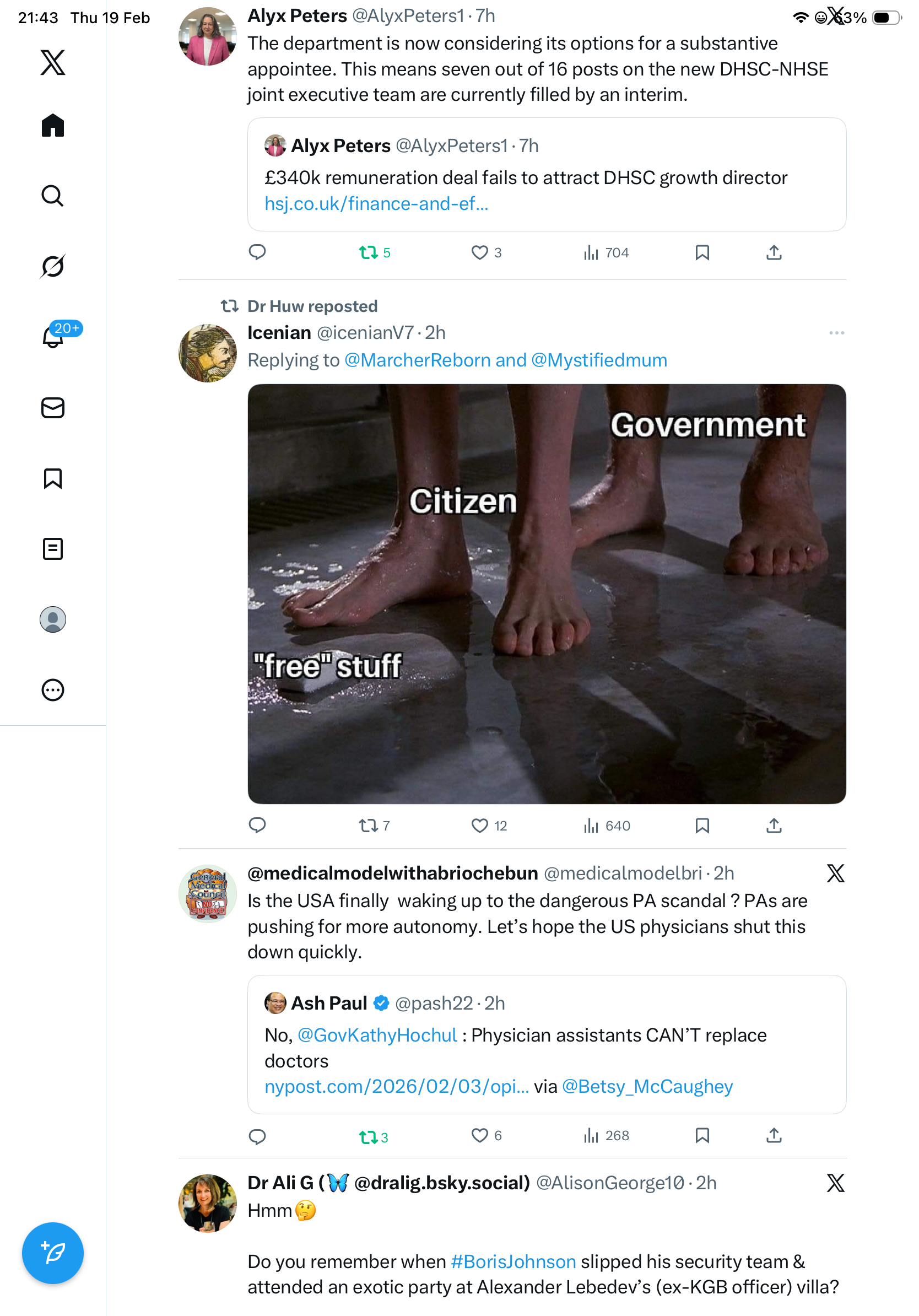Open Search from the sidebar magnifier icon
Image resolution: width=919 pixels, height=1316 pixels.
(53, 196)
